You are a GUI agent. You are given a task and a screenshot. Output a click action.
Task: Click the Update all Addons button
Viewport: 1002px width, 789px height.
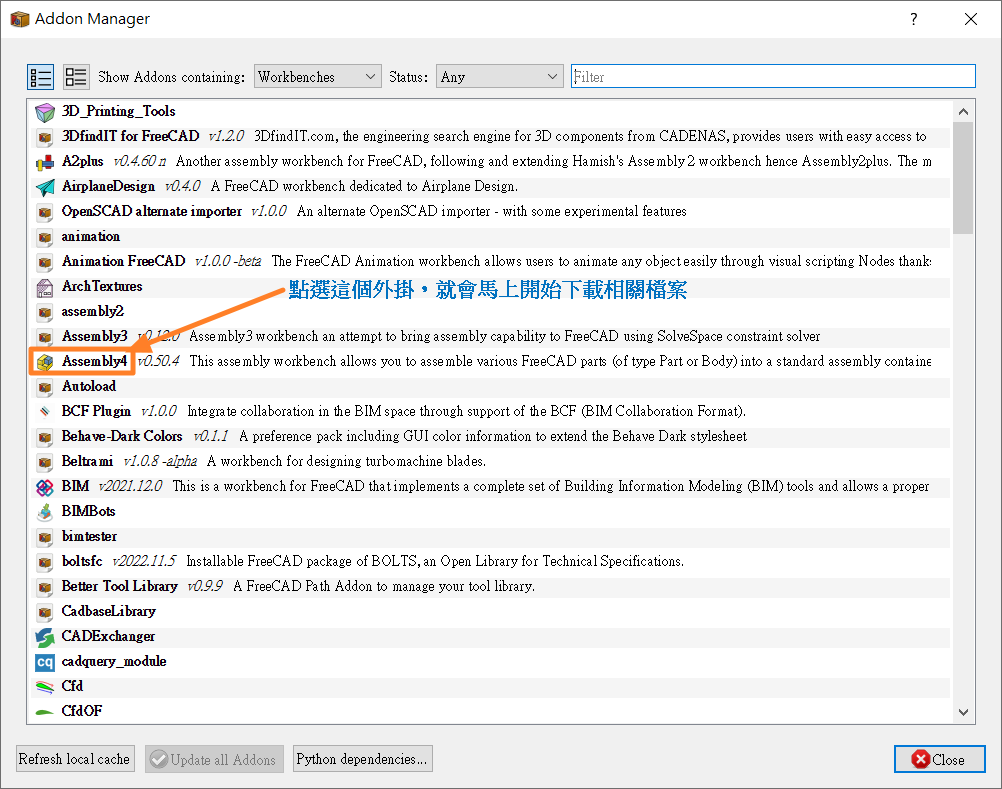coord(214,759)
